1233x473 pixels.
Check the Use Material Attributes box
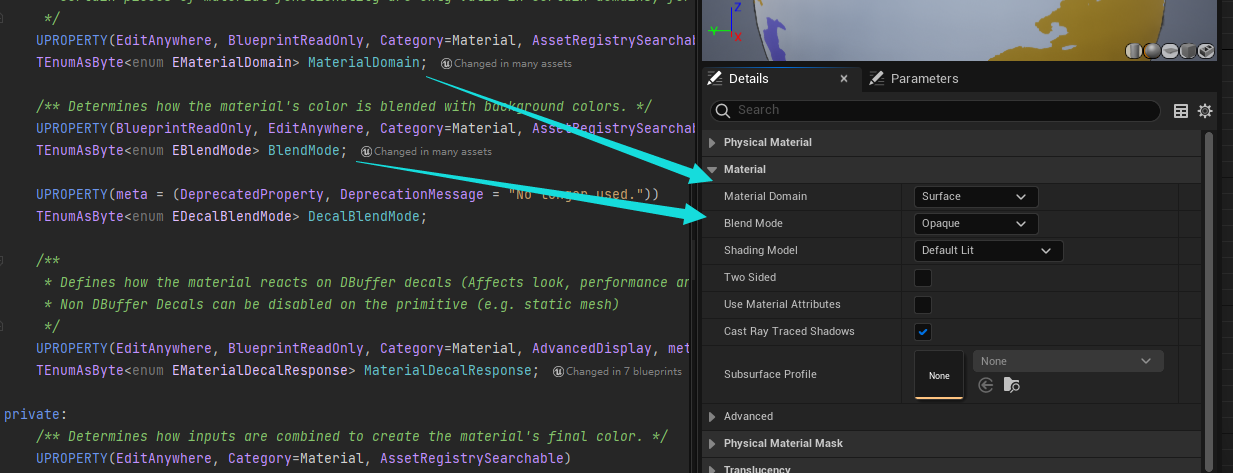pyautogui.click(x=923, y=304)
